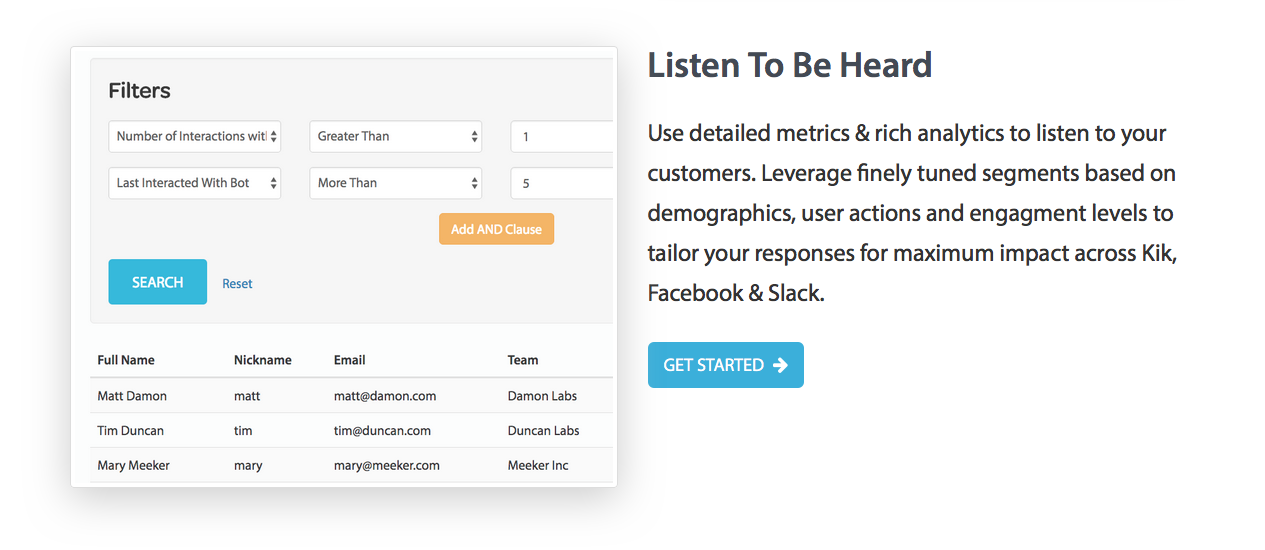Image resolution: width=1265 pixels, height=550 pixels.
Task: Click the Email column header
Action: tap(350, 360)
